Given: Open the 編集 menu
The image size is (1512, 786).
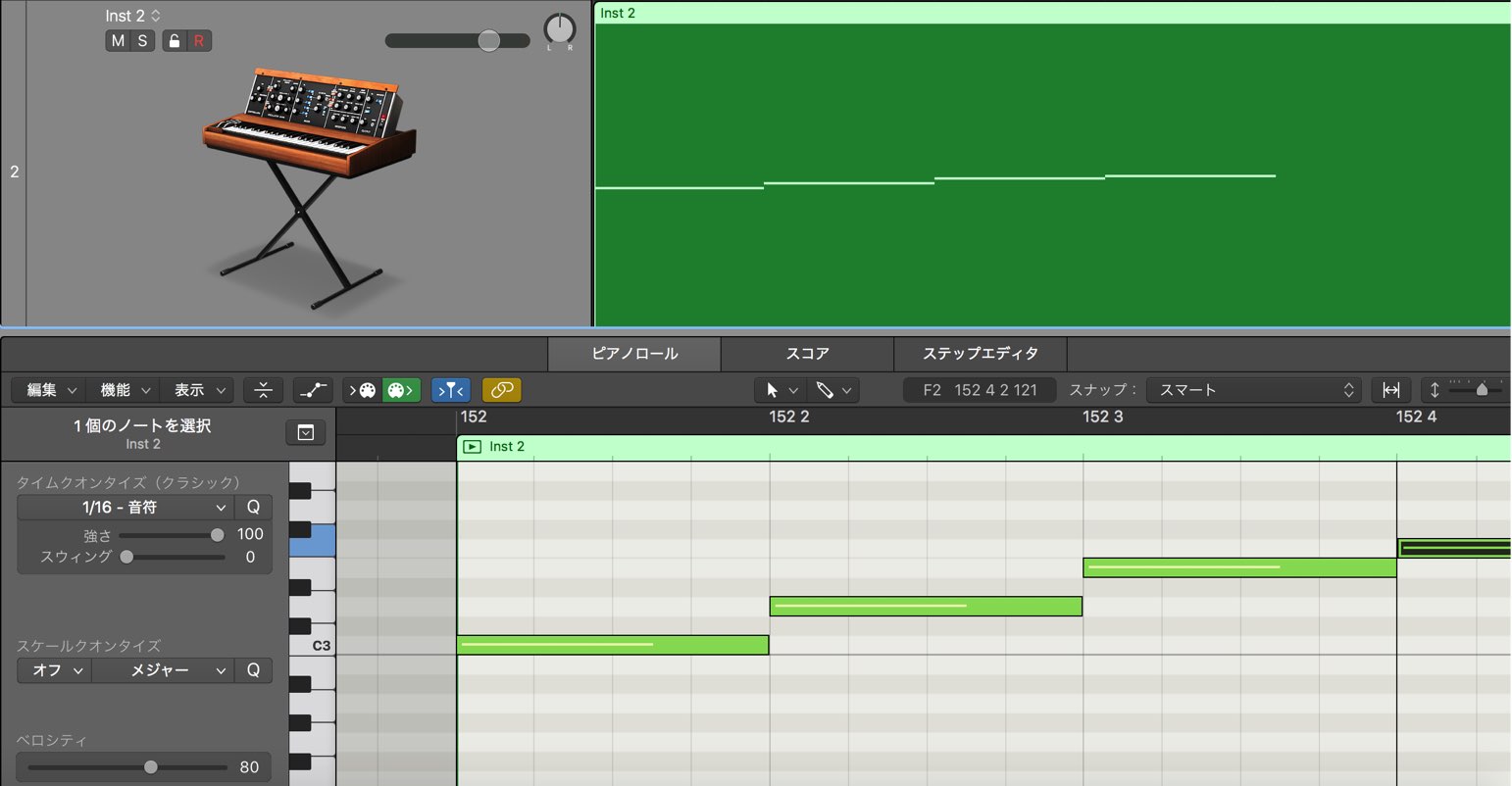Looking at the screenshot, I should click(48, 390).
